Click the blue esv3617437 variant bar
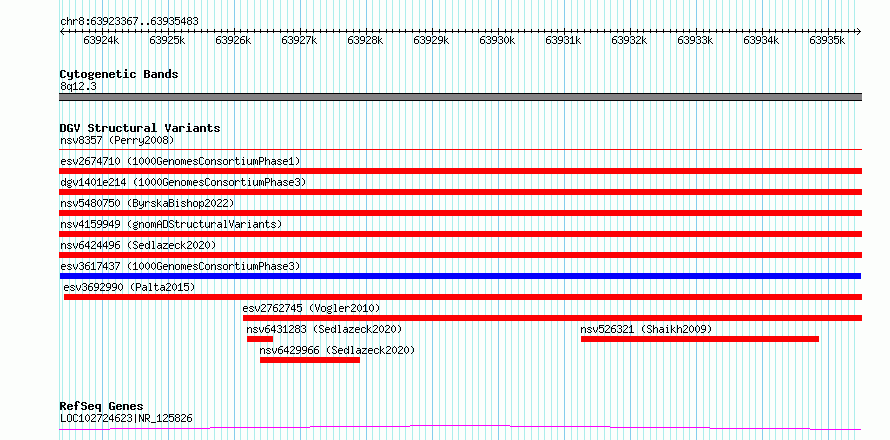 [460, 276]
